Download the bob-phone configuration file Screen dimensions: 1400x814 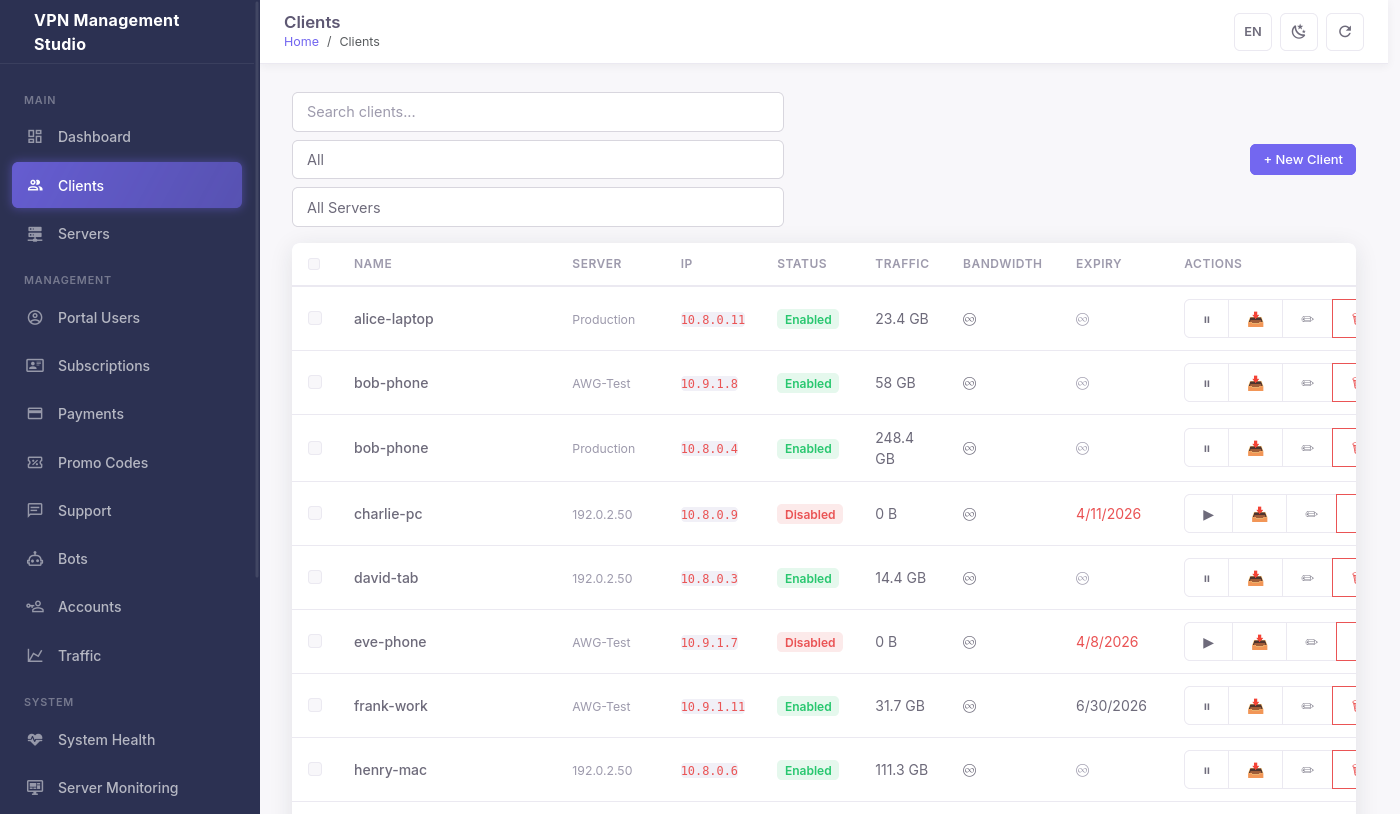click(1255, 382)
